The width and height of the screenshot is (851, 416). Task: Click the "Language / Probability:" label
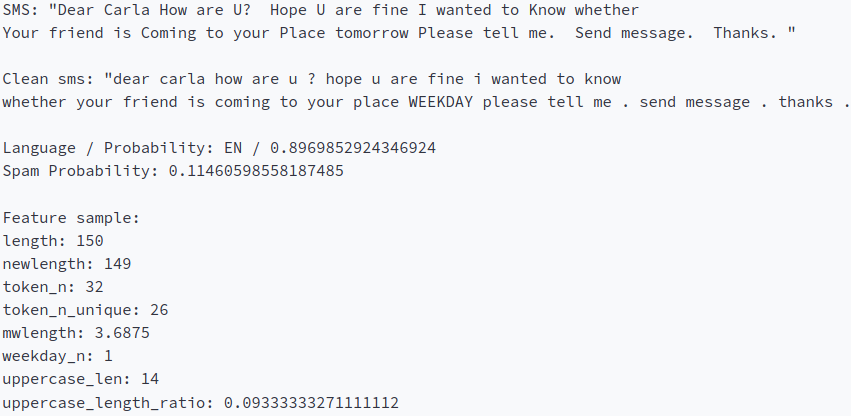[103, 148]
